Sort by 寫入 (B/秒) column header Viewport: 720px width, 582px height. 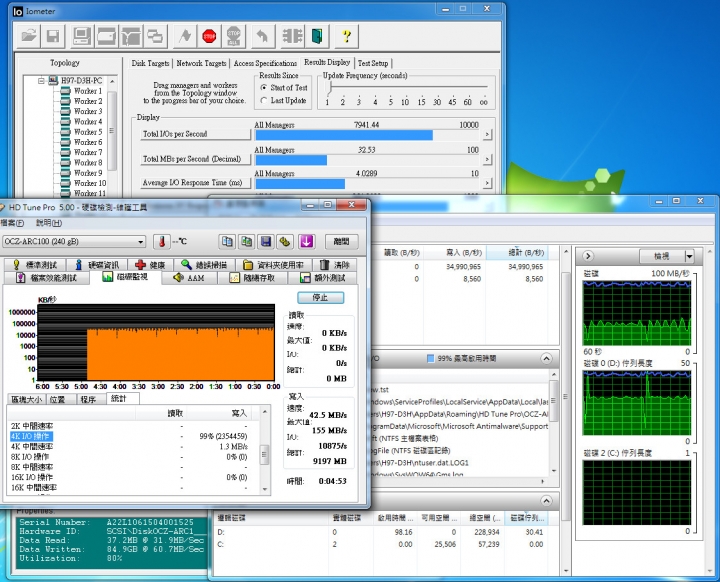click(455, 253)
